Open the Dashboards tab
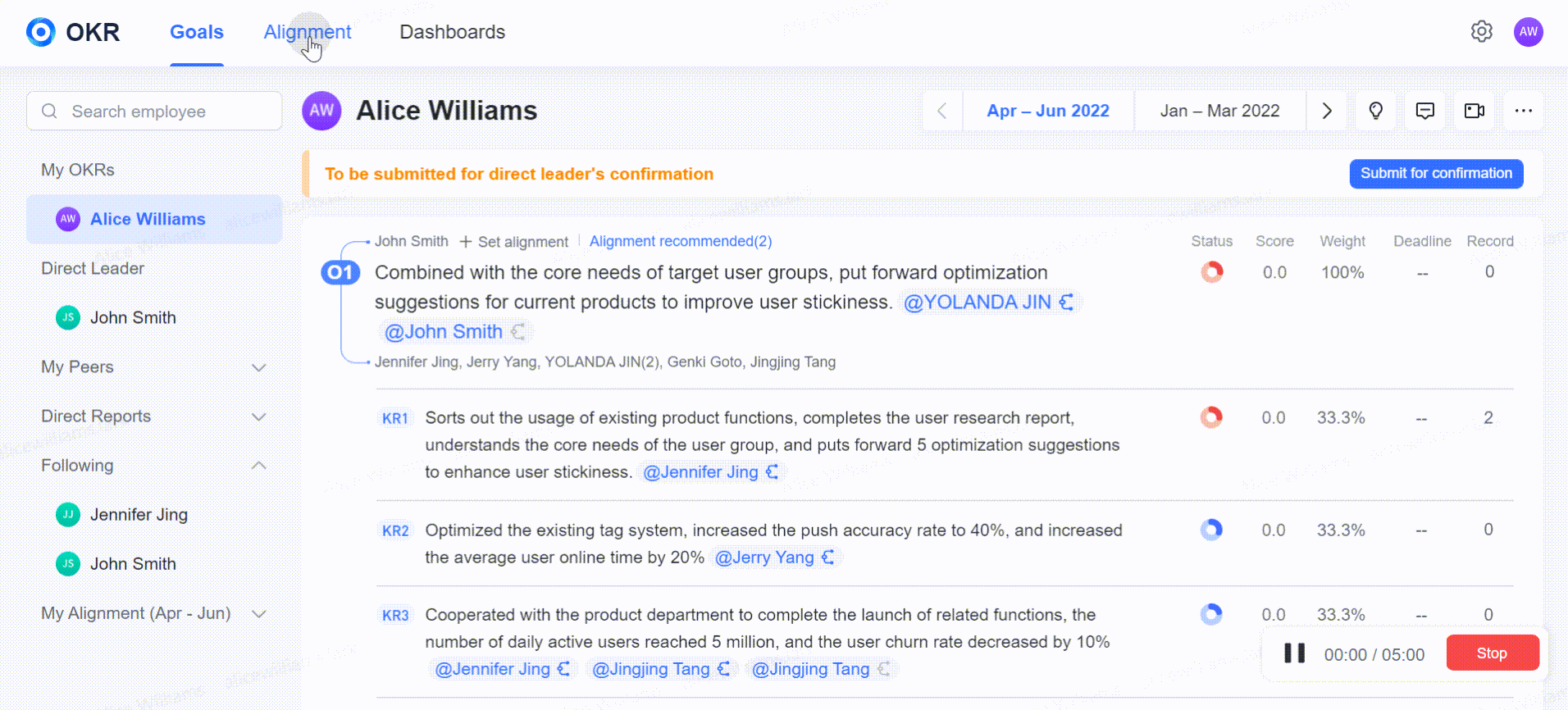Image resolution: width=1568 pixels, height=710 pixels. point(452,32)
